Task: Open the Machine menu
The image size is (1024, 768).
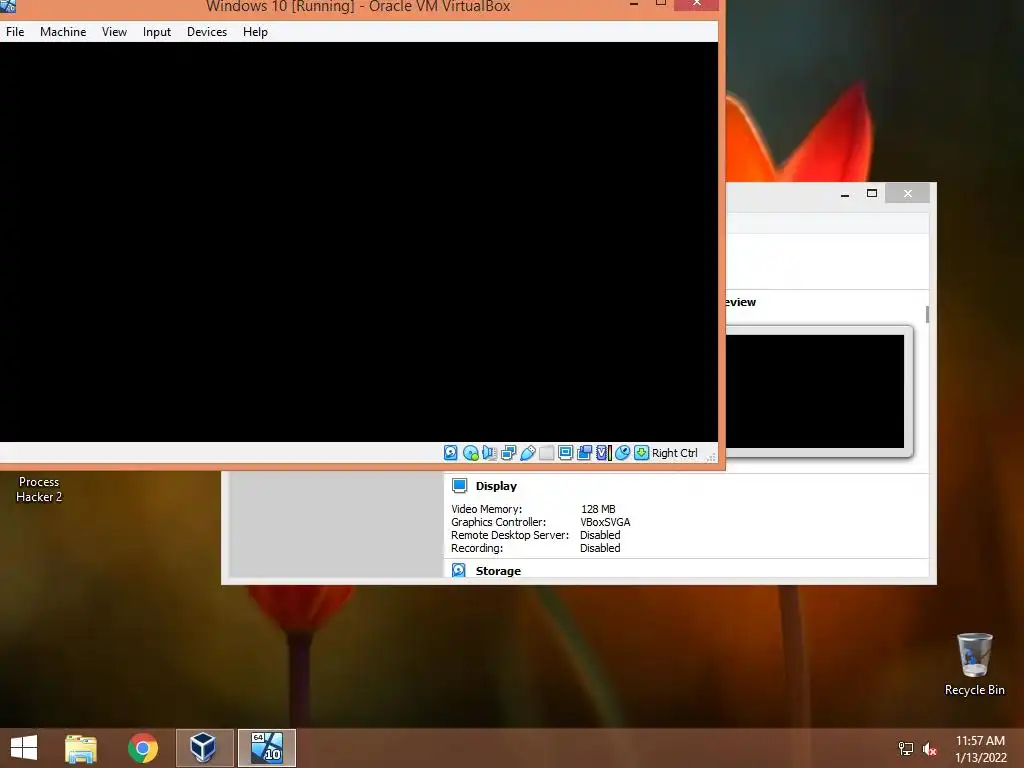Action: point(63,31)
